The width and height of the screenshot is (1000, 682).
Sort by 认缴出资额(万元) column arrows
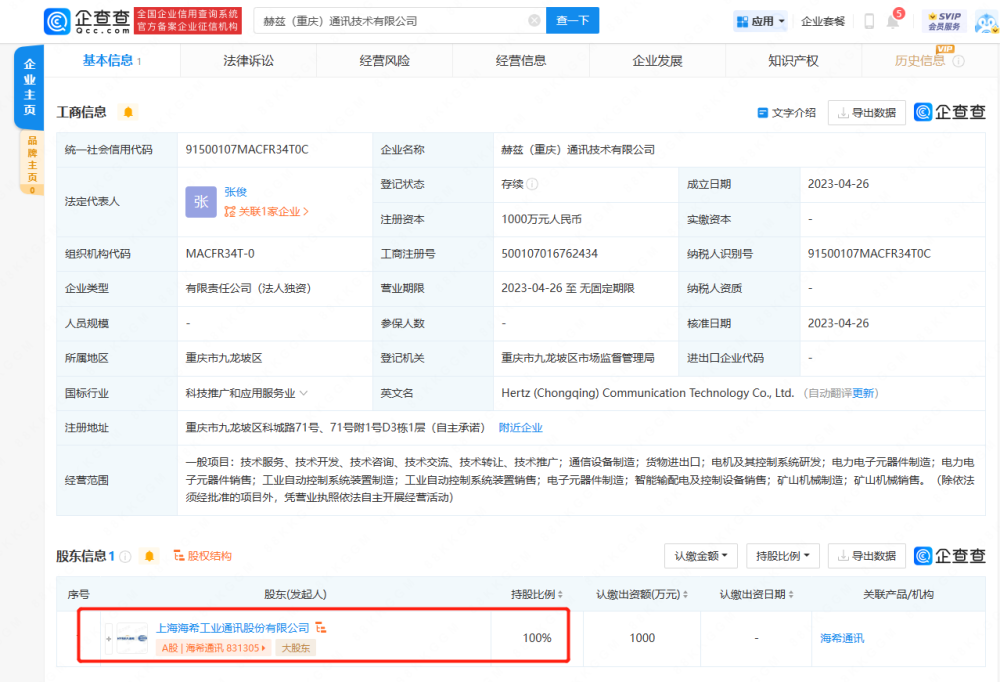pyautogui.click(x=686, y=595)
